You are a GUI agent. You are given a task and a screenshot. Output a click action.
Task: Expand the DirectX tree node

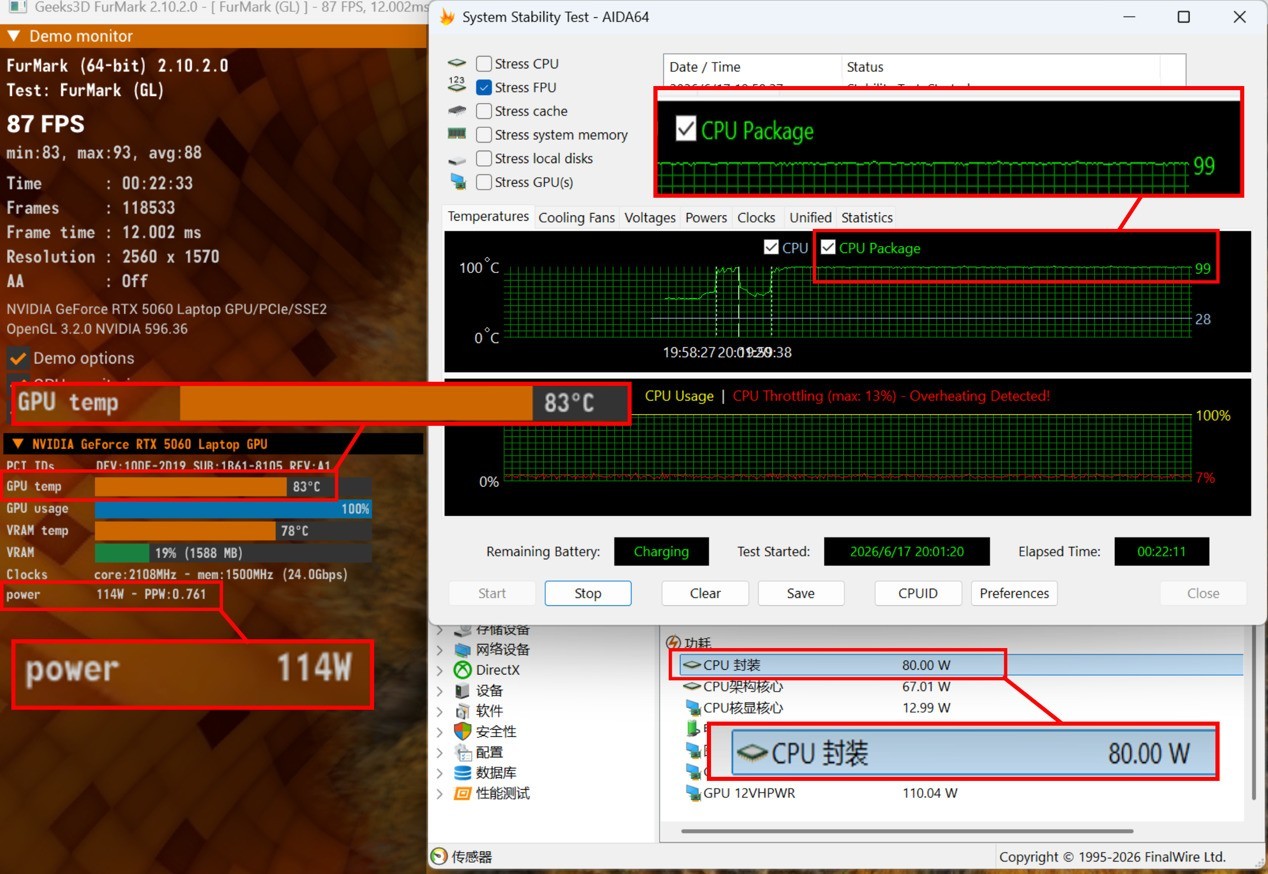click(x=440, y=670)
